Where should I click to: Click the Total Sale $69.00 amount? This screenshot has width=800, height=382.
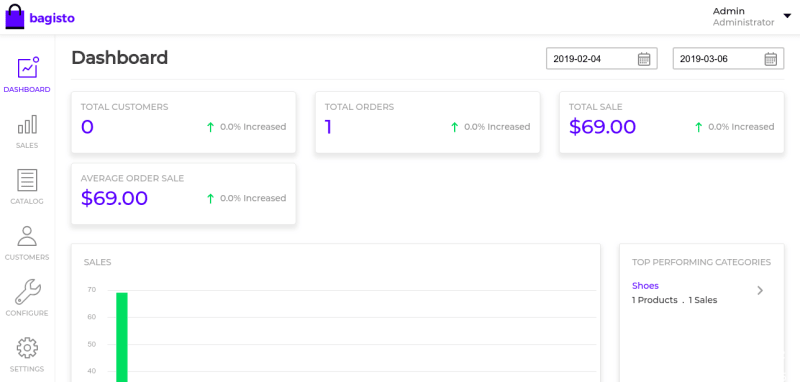coord(603,127)
